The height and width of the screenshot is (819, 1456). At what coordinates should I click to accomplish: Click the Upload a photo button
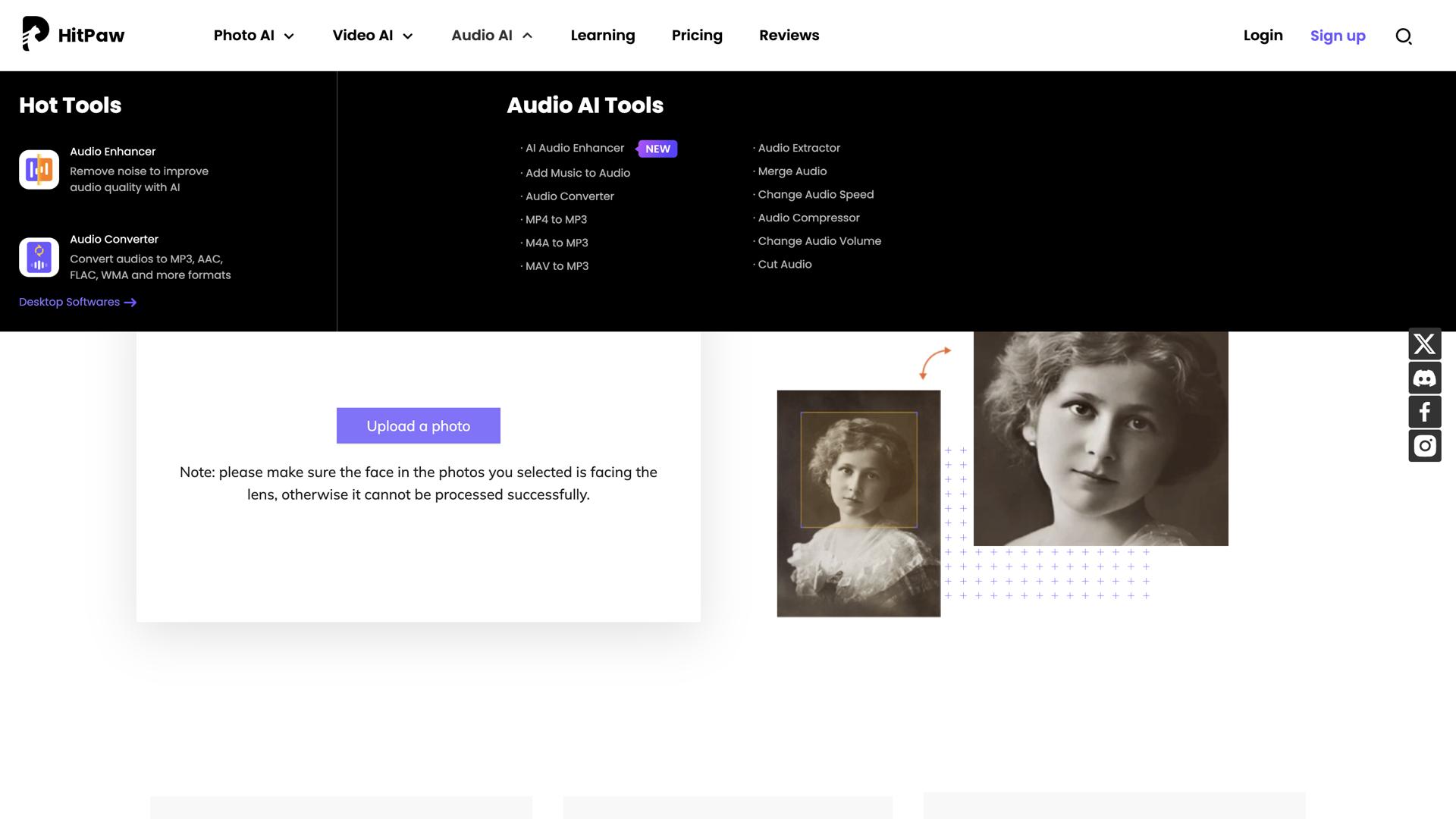(418, 425)
